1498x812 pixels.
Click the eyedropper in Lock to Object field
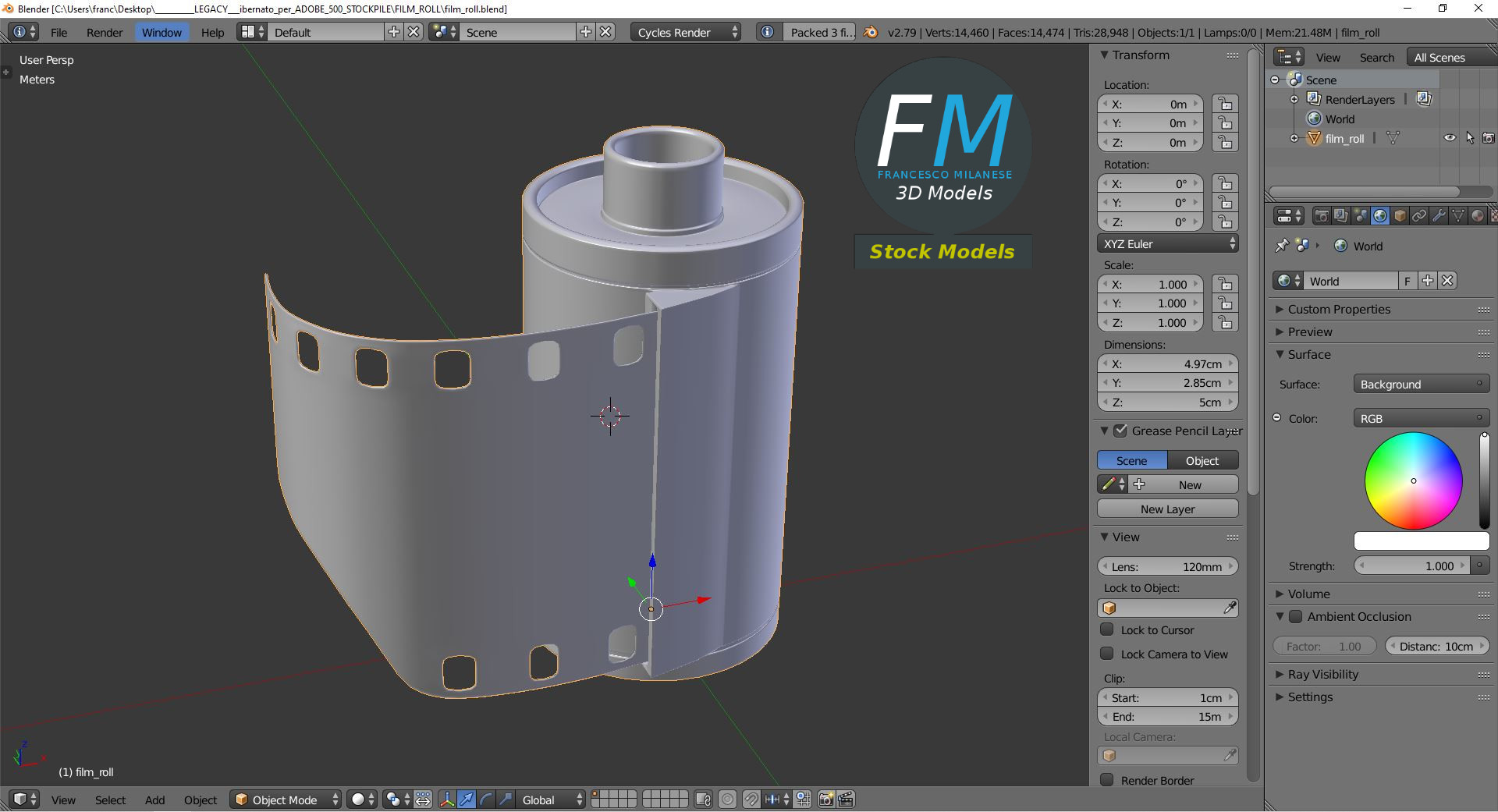point(1230,608)
